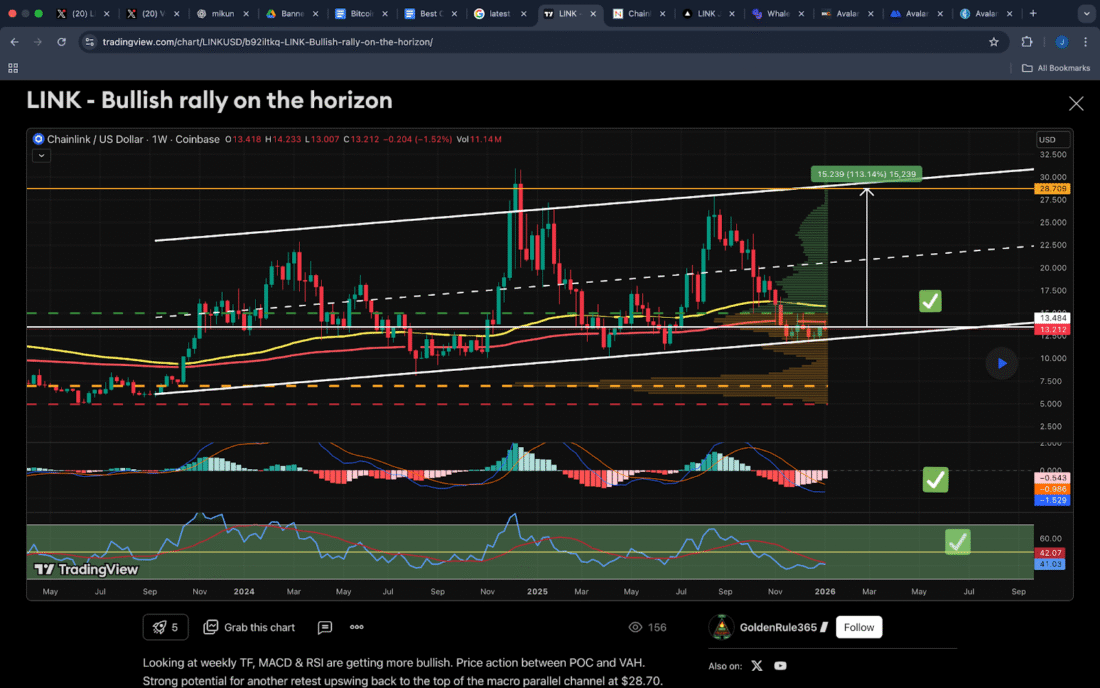The height and width of the screenshot is (688, 1100).
Task: Click the address bar URL
Action: point(267,42)
